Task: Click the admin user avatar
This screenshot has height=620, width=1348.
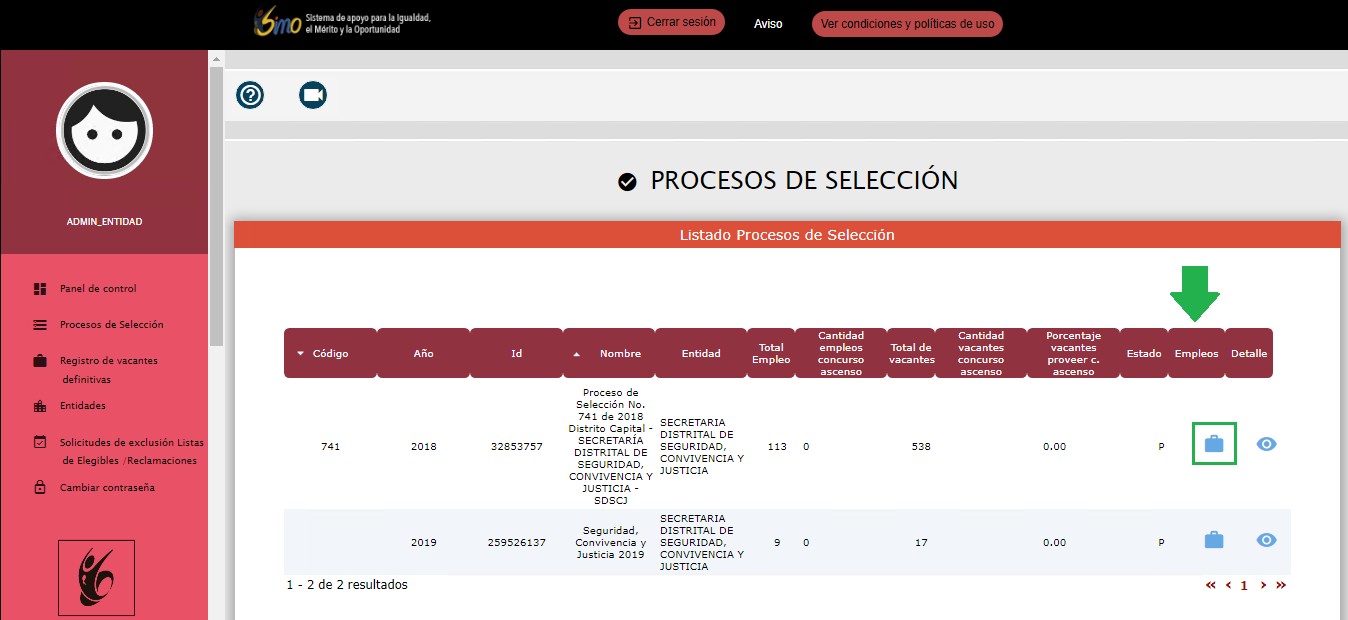Action: pyautogui.click(x=104, y=131)
